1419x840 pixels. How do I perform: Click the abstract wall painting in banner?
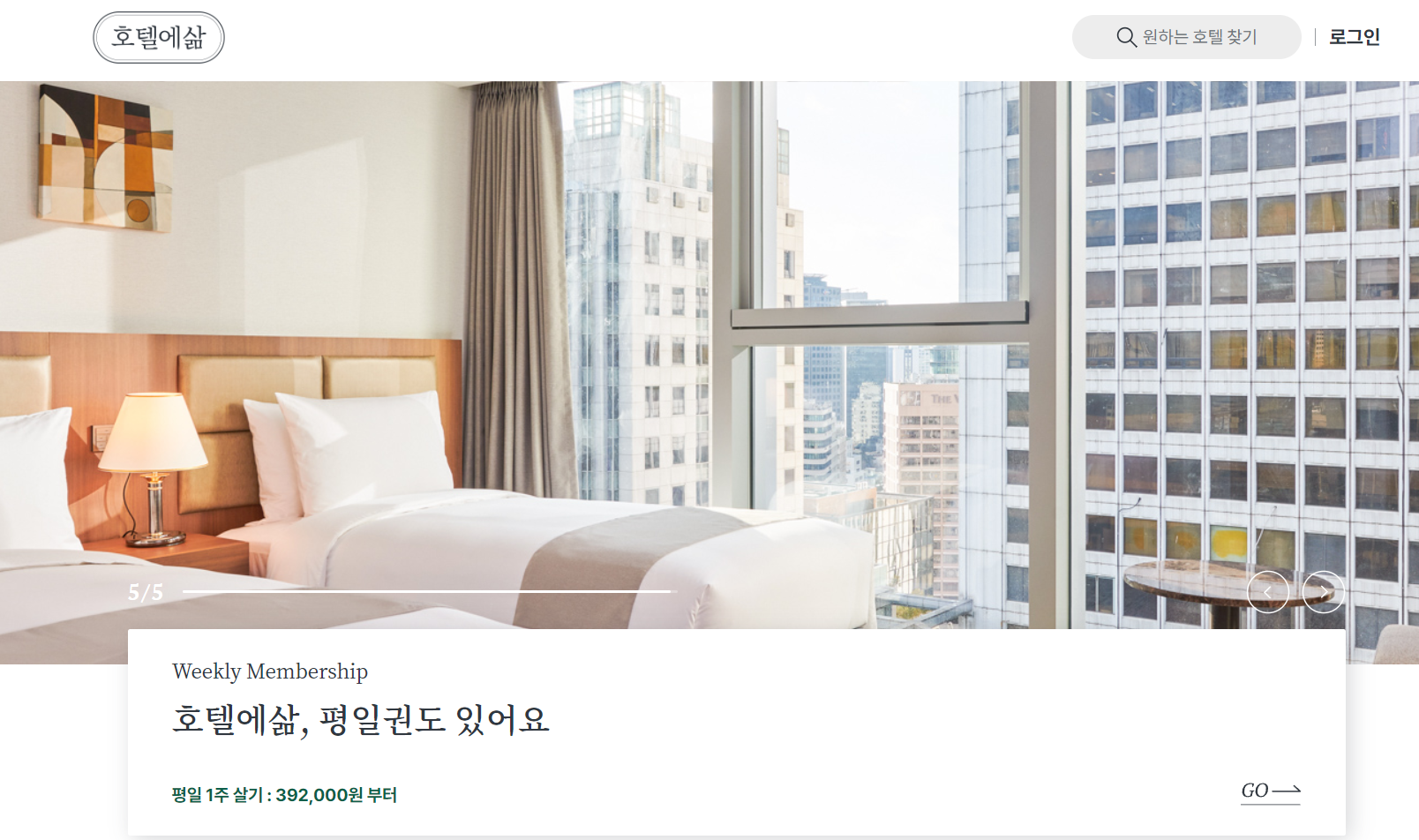pos(105,159)
